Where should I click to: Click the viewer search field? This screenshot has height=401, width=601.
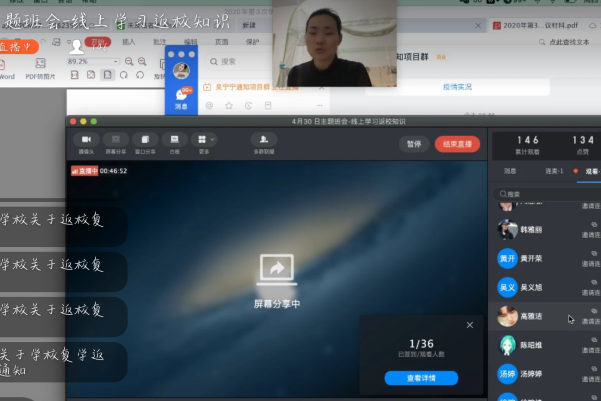[x=545, y=194]
